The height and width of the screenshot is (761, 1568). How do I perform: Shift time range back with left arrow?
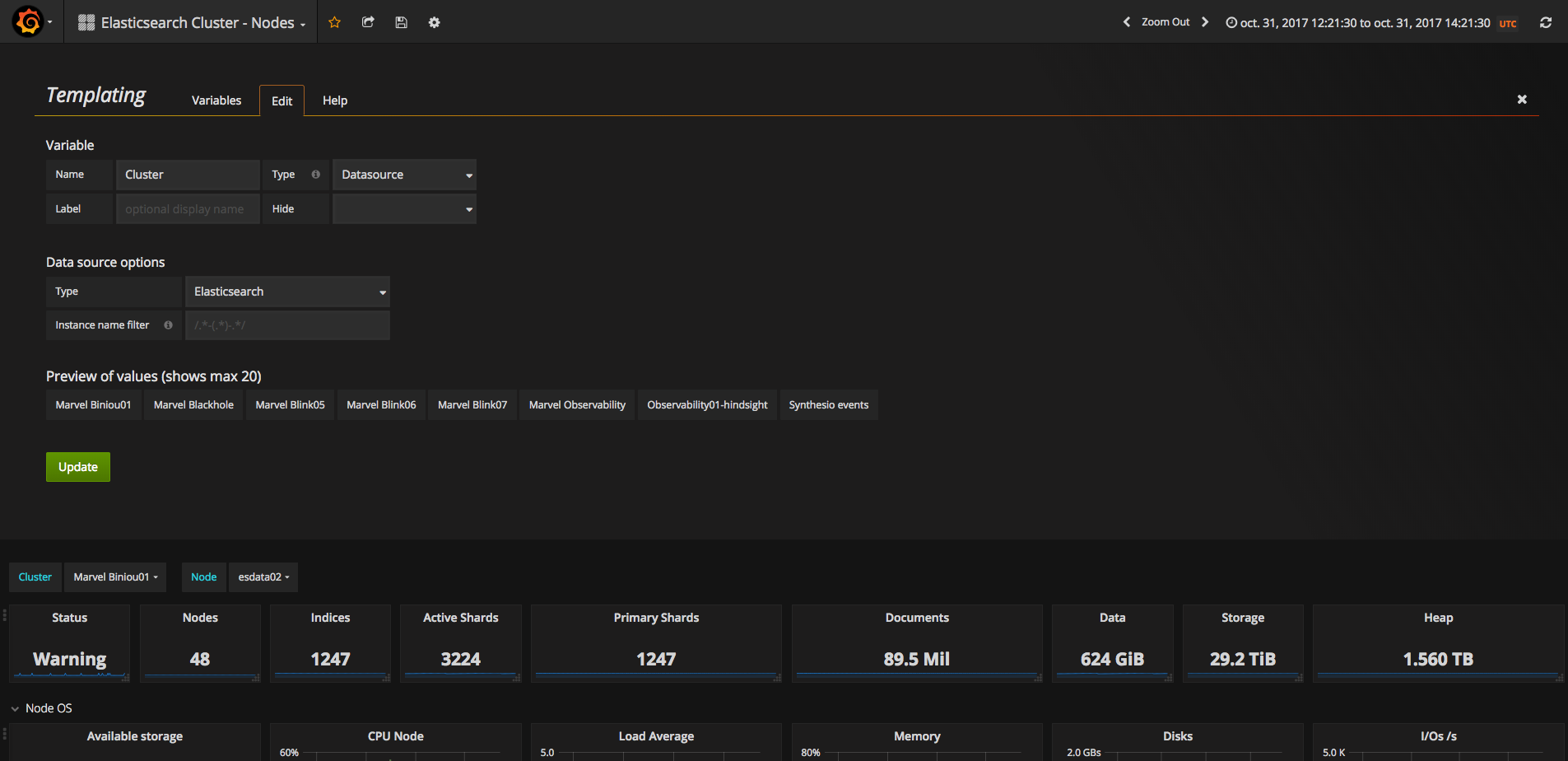[x=1126, y=22]
